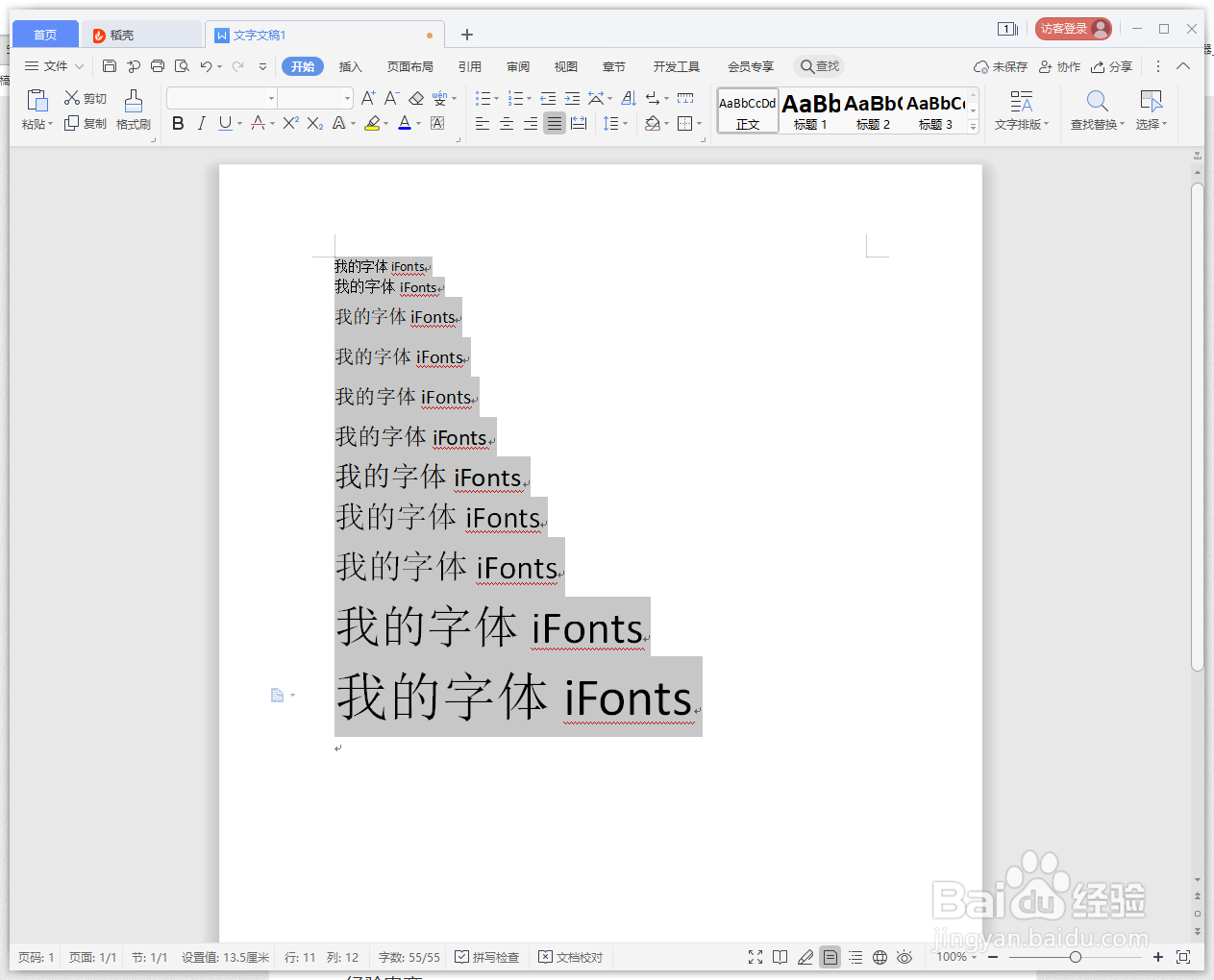Switch to web layout globe icon
1214x980 pixels.
point(880,957)
